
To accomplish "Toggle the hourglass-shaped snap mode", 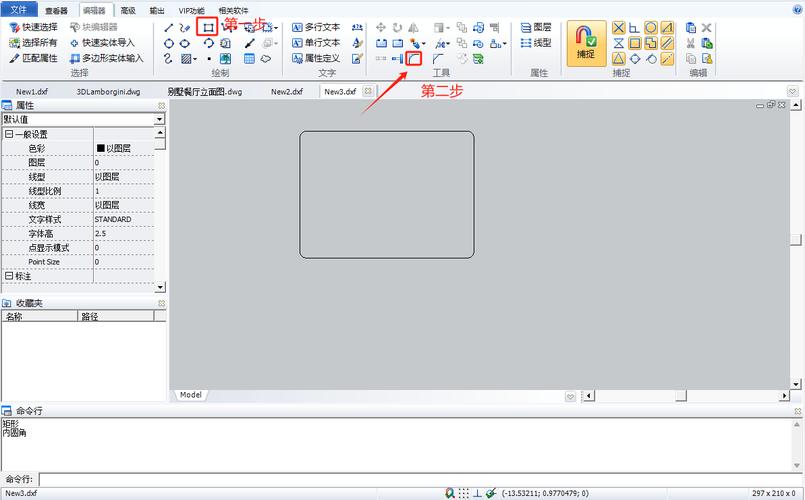I will (619, 43).
